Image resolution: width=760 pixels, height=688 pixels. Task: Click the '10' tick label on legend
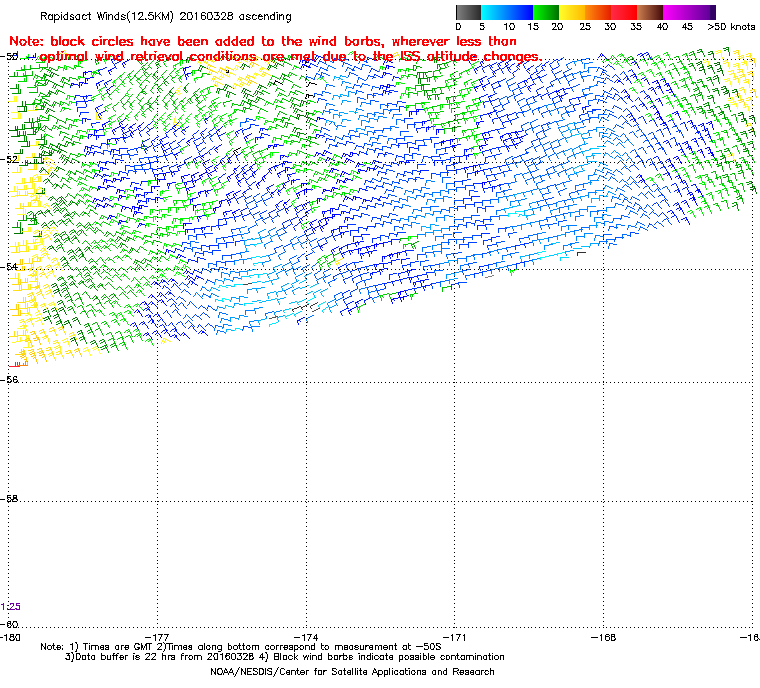(508, 27)
